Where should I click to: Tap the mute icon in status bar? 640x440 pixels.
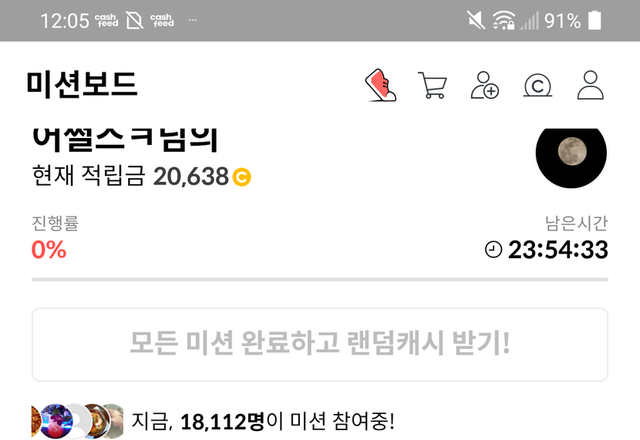[476, 20]
